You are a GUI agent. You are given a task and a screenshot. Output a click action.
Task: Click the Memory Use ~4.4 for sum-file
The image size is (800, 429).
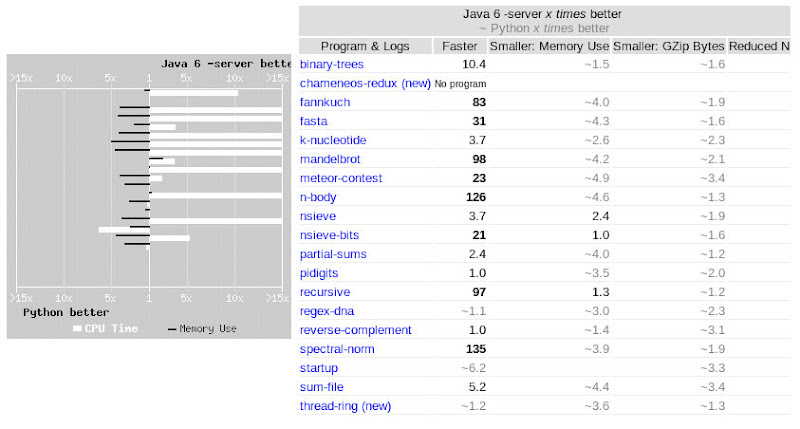(597, 387)
